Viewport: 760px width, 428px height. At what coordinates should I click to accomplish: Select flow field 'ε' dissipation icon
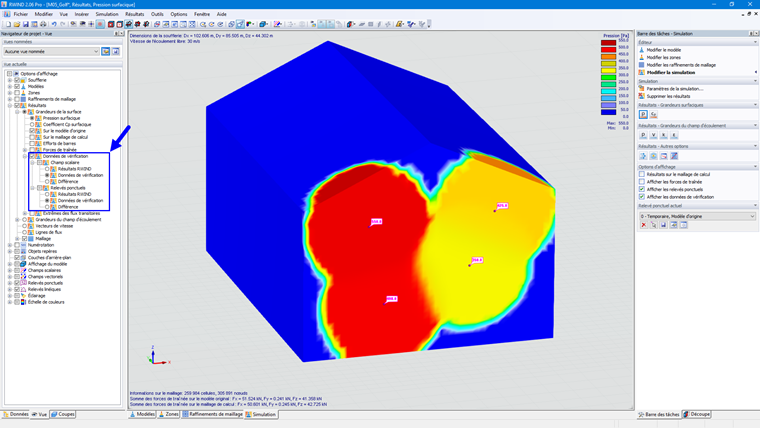(674, 135)
